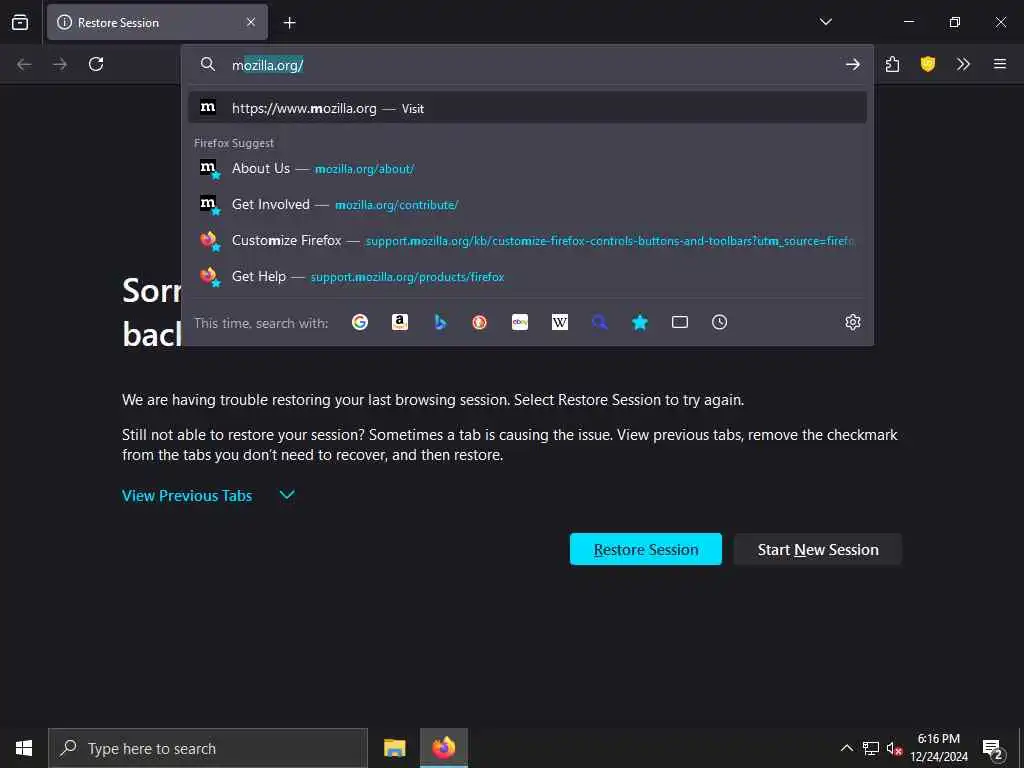Screen dimensions: 1024x768
Task: Open the yellow shield extension icon
Action: pos(927,64)
